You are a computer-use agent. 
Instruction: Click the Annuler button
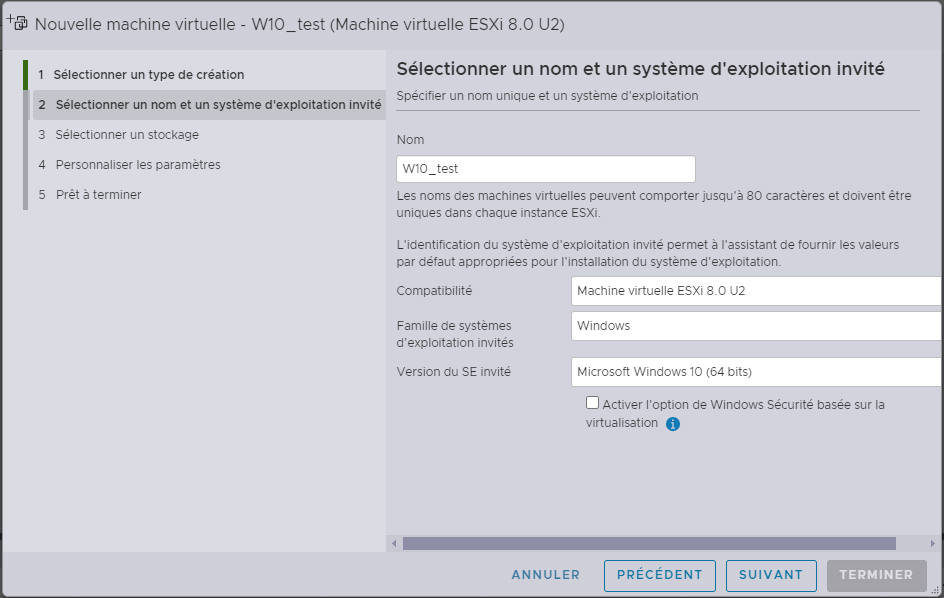click(x=545, y=575)
